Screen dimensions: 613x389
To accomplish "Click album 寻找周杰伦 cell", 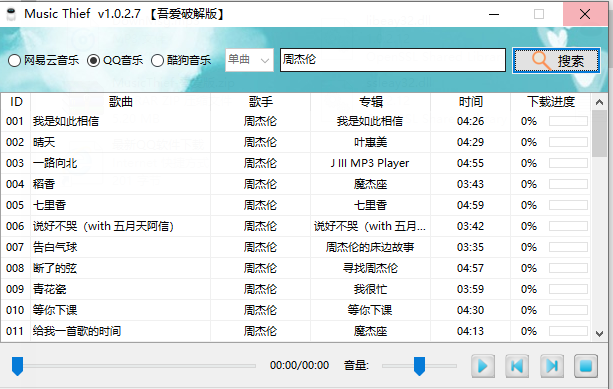I will click(370, 268).
